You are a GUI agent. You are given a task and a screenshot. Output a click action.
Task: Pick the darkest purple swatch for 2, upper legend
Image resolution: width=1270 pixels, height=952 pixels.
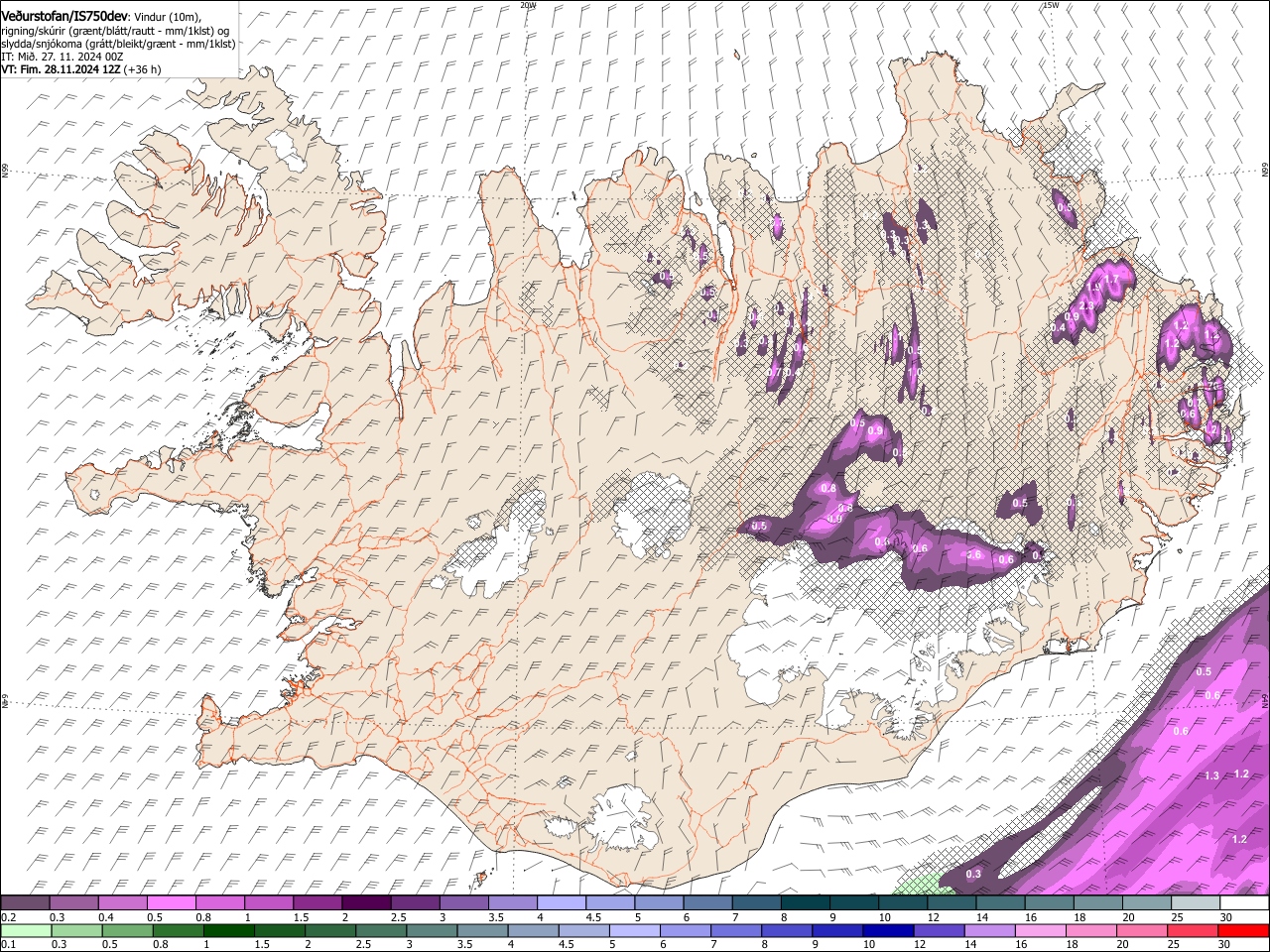click(x=366, y=903)
